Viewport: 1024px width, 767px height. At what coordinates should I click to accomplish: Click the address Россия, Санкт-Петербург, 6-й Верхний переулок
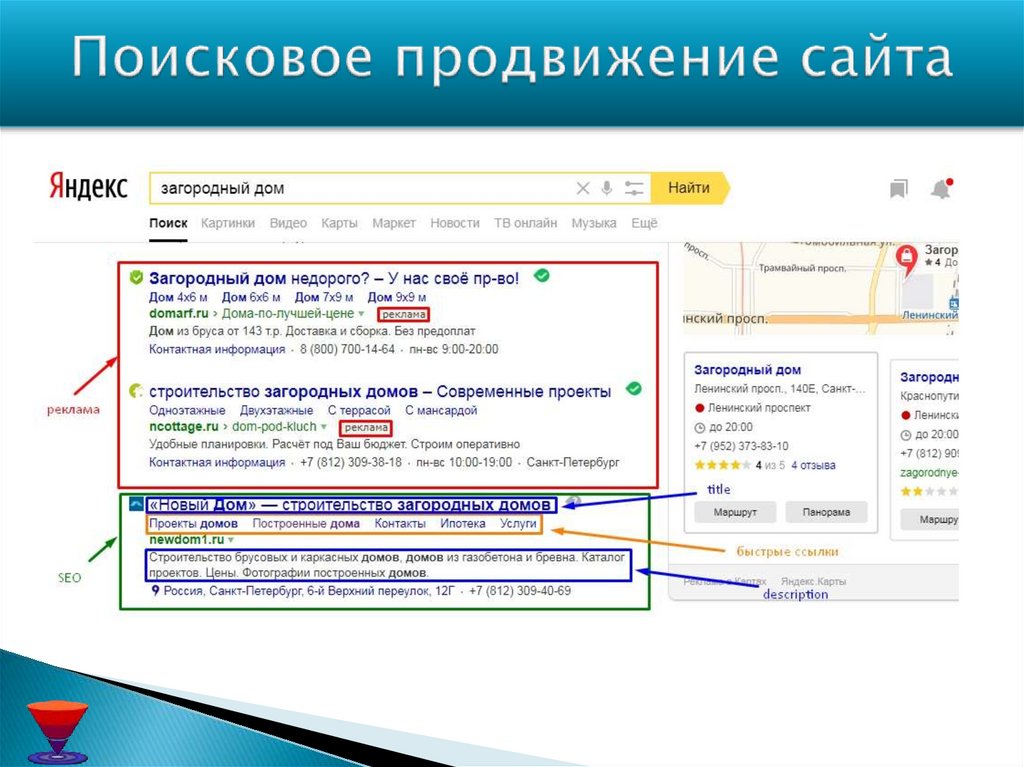pyautogui.click(x=309, y=591)
